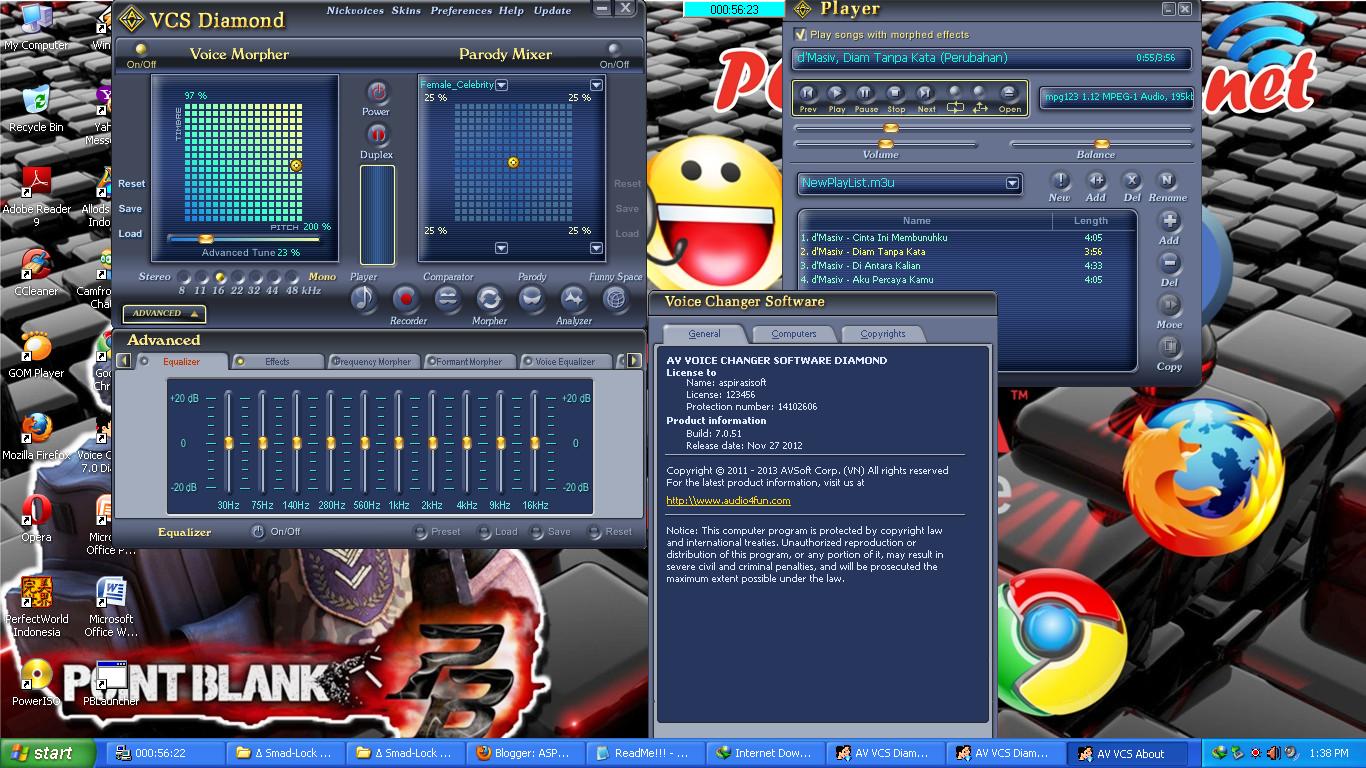Click the Play button in Player
Screen dimensions: 1366x768
[836, 93]
